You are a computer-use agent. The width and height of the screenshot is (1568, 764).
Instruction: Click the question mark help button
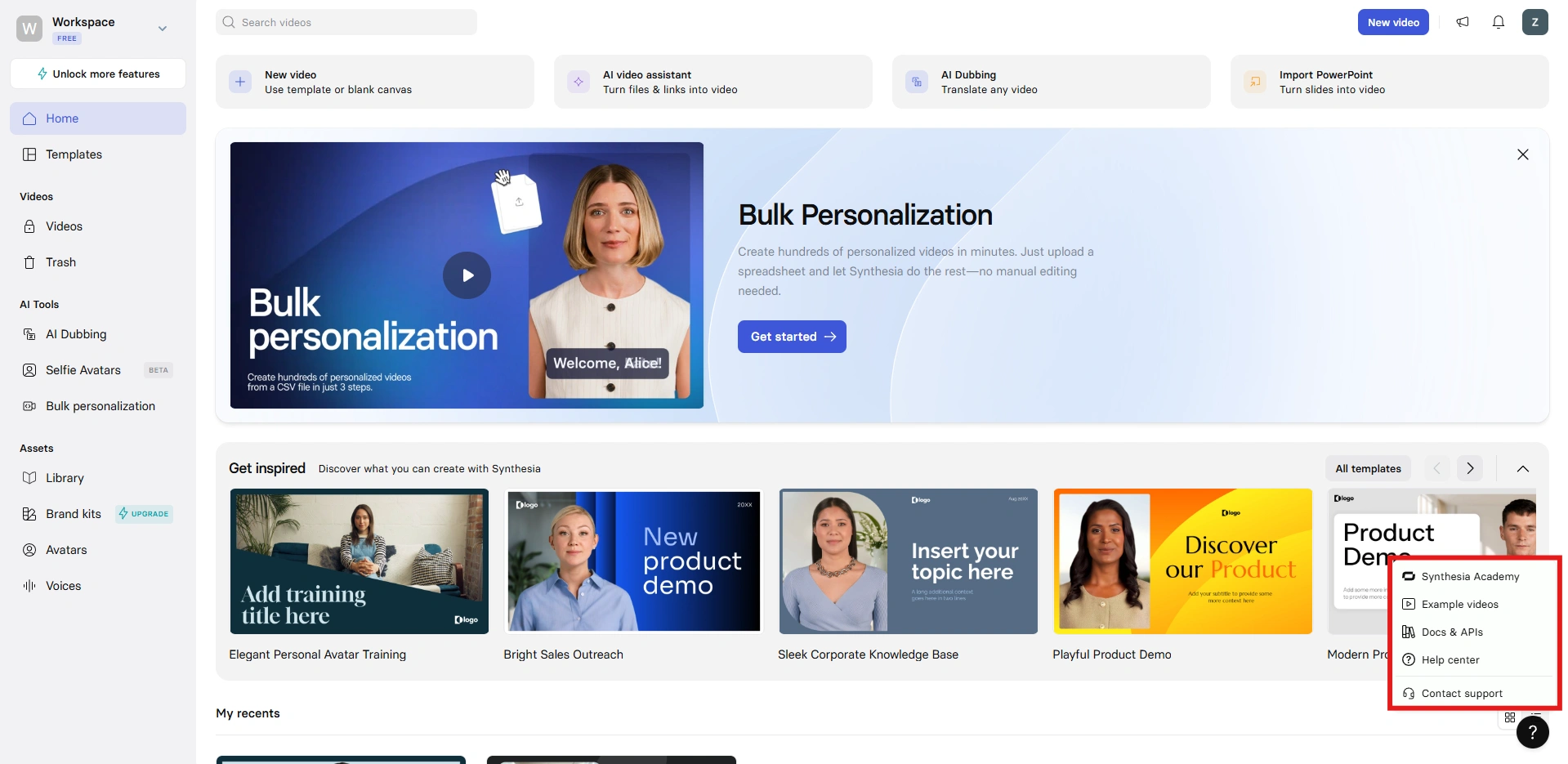pos(1533,732)
